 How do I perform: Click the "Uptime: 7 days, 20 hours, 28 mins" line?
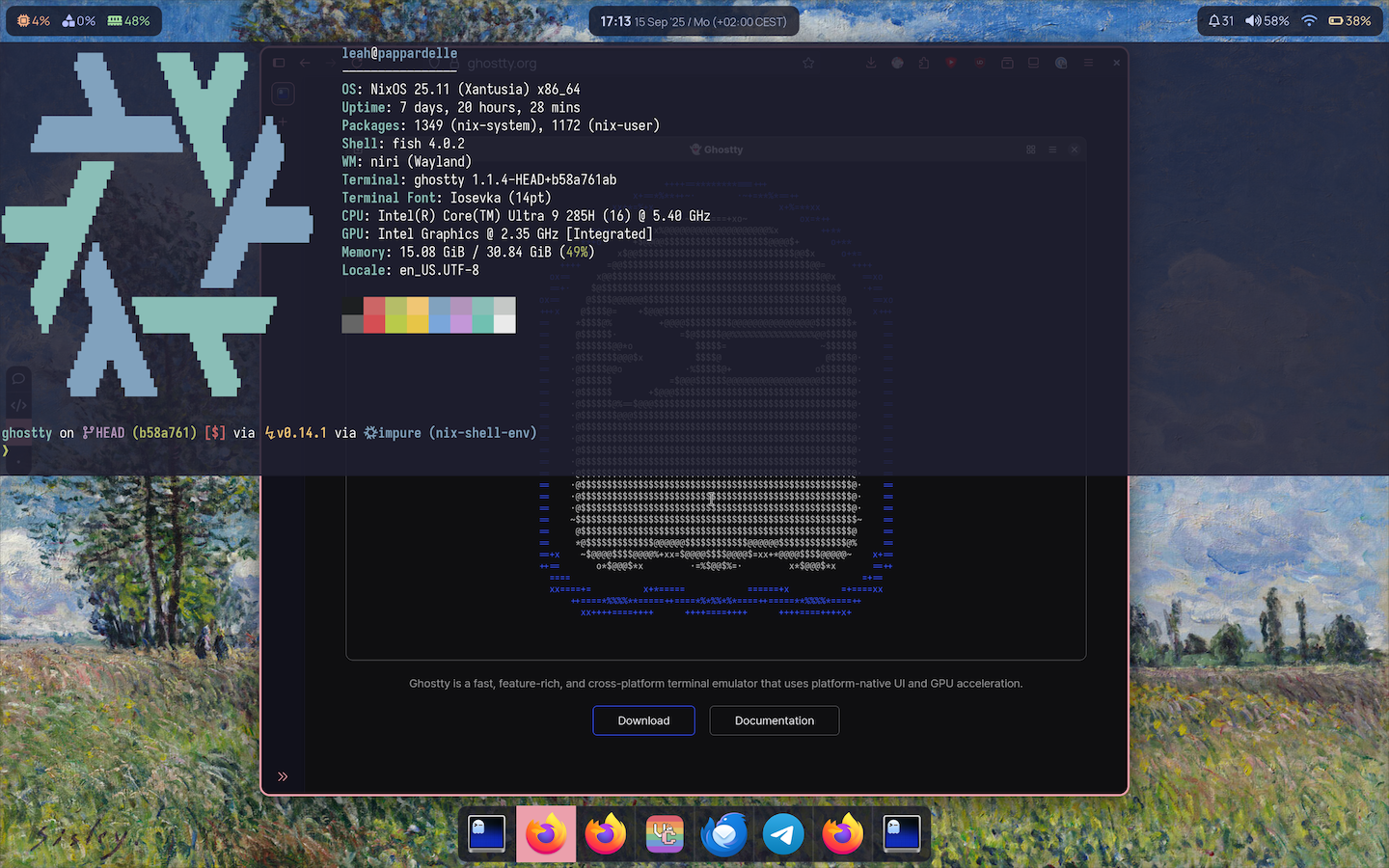(x=461, y=107)
